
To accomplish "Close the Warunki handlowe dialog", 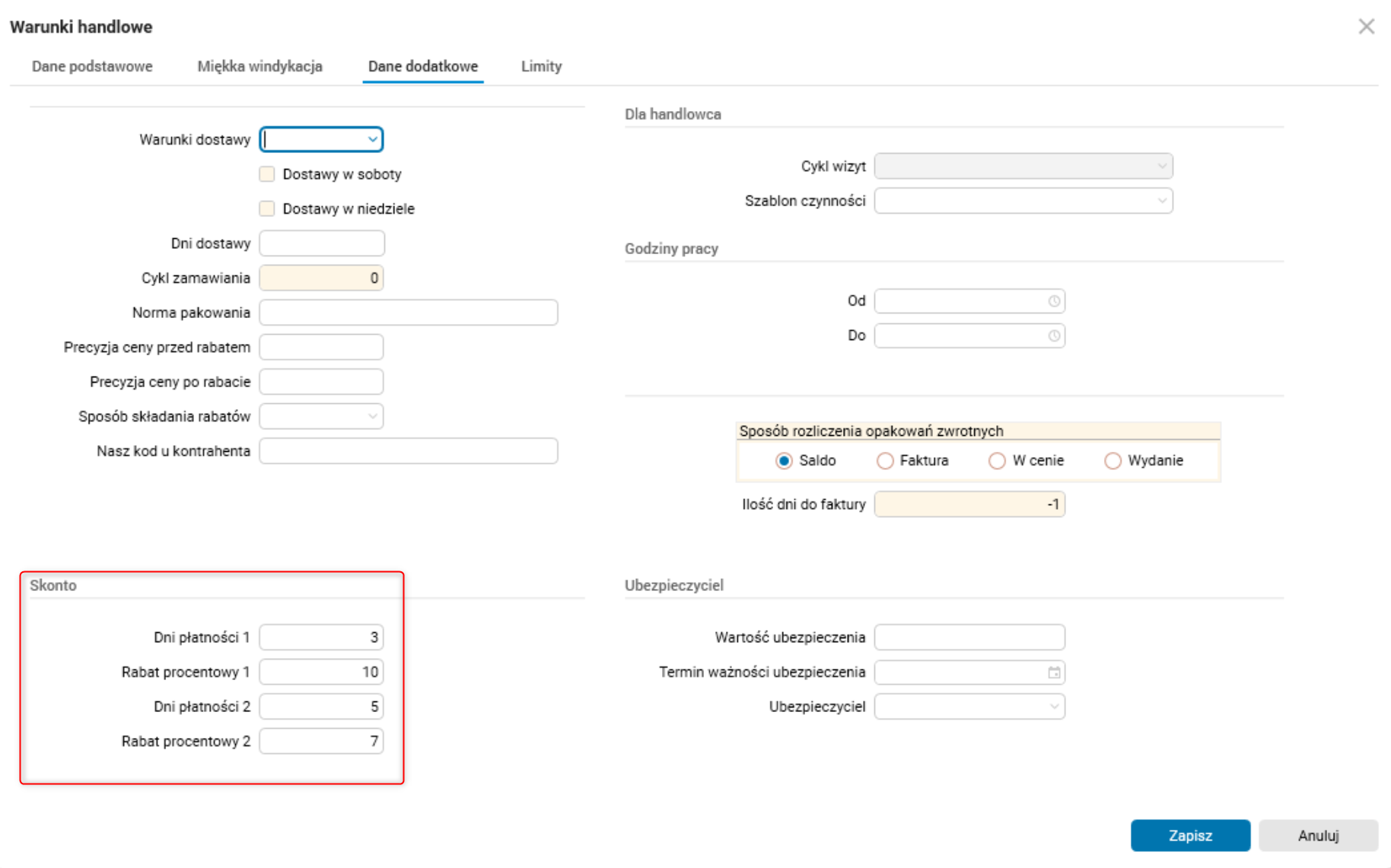I will coord(1366,27).
